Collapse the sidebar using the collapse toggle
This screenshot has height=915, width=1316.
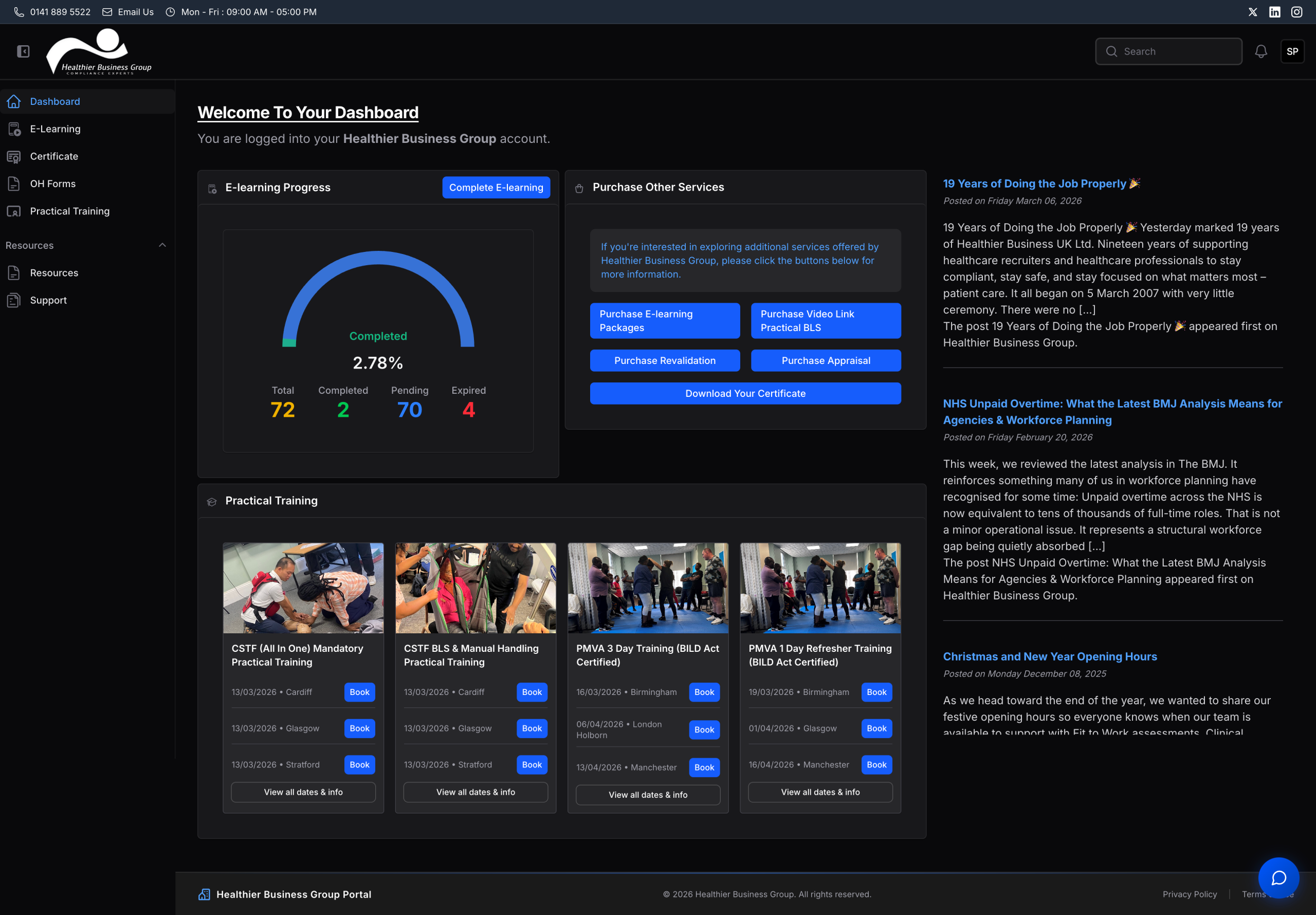pyautogui.click(x=23, y=50)
